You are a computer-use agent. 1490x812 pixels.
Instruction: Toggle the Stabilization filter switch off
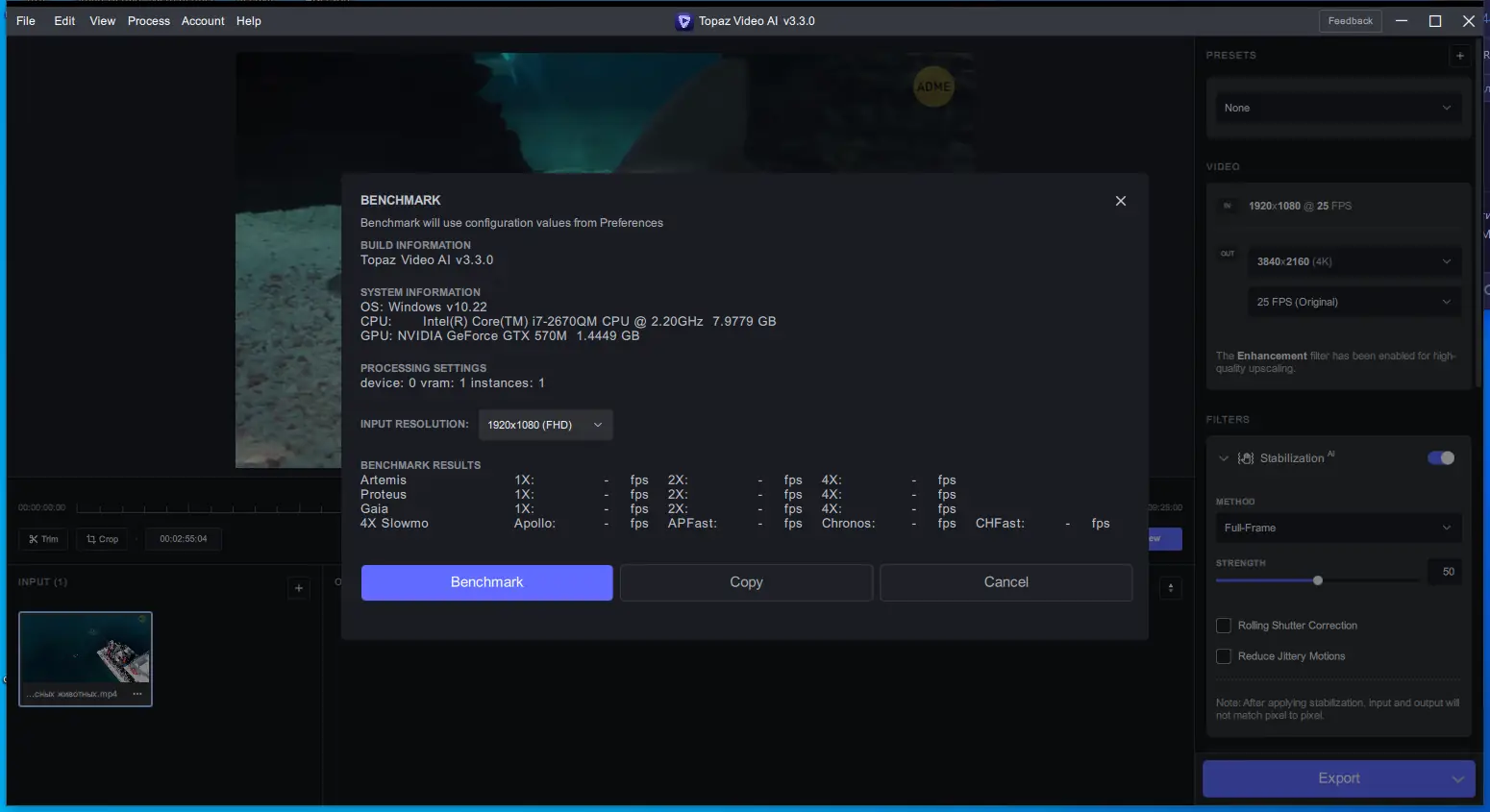click(x=1441, y=458)
